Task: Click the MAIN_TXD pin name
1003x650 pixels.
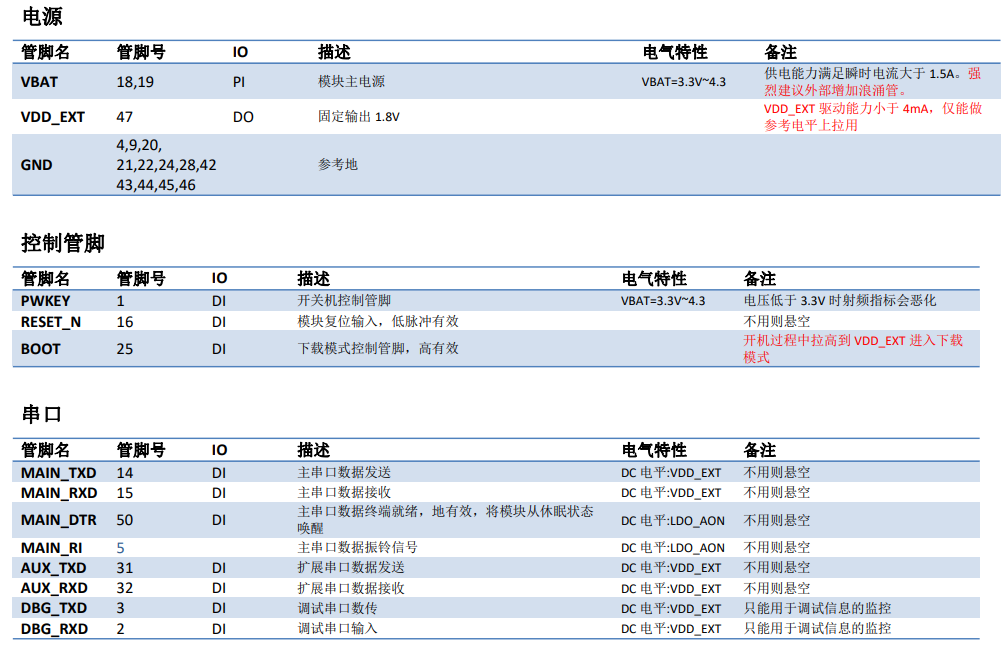Action: pyautogui.click(x=58, y=473)
